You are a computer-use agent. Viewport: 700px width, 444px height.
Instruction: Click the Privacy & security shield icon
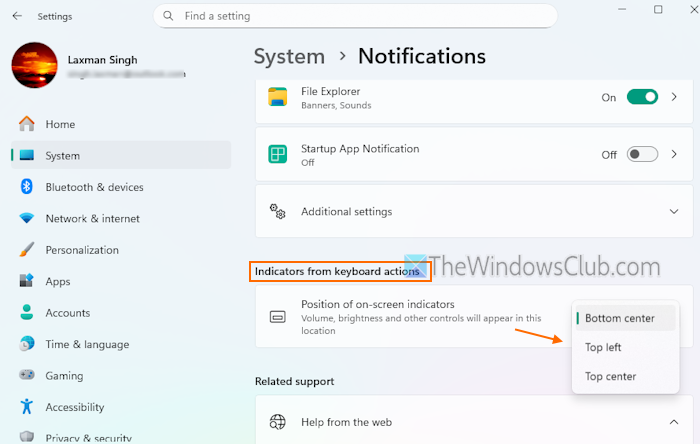[x=27, y=437]
